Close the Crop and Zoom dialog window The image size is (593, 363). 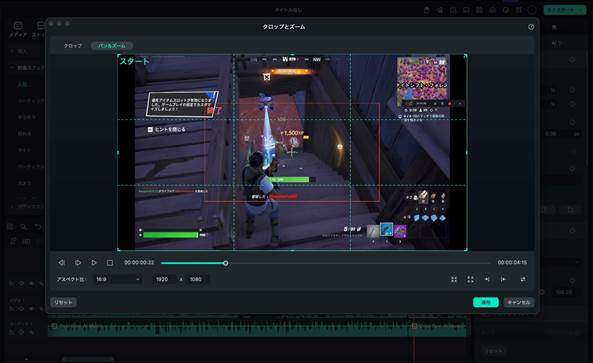pos(51,23)
